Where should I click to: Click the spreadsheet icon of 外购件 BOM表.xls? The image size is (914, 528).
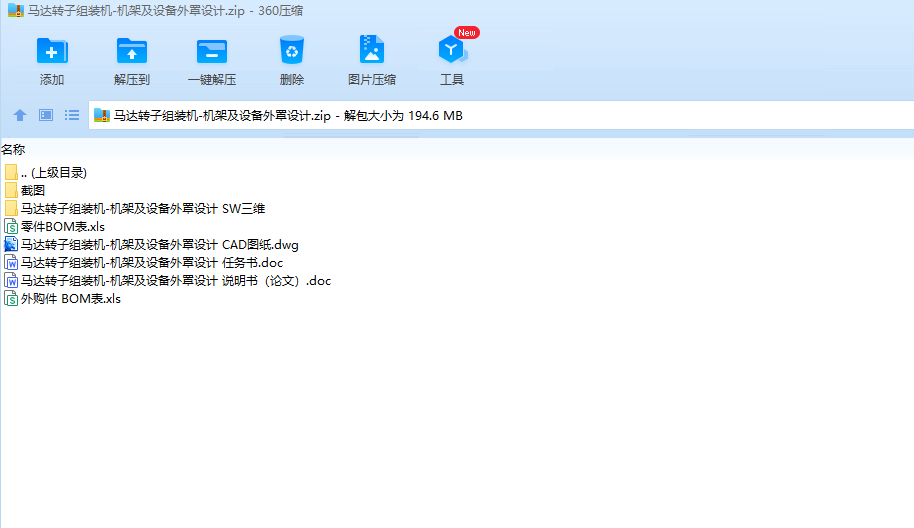pyautogui.click(x=11, y=299)
